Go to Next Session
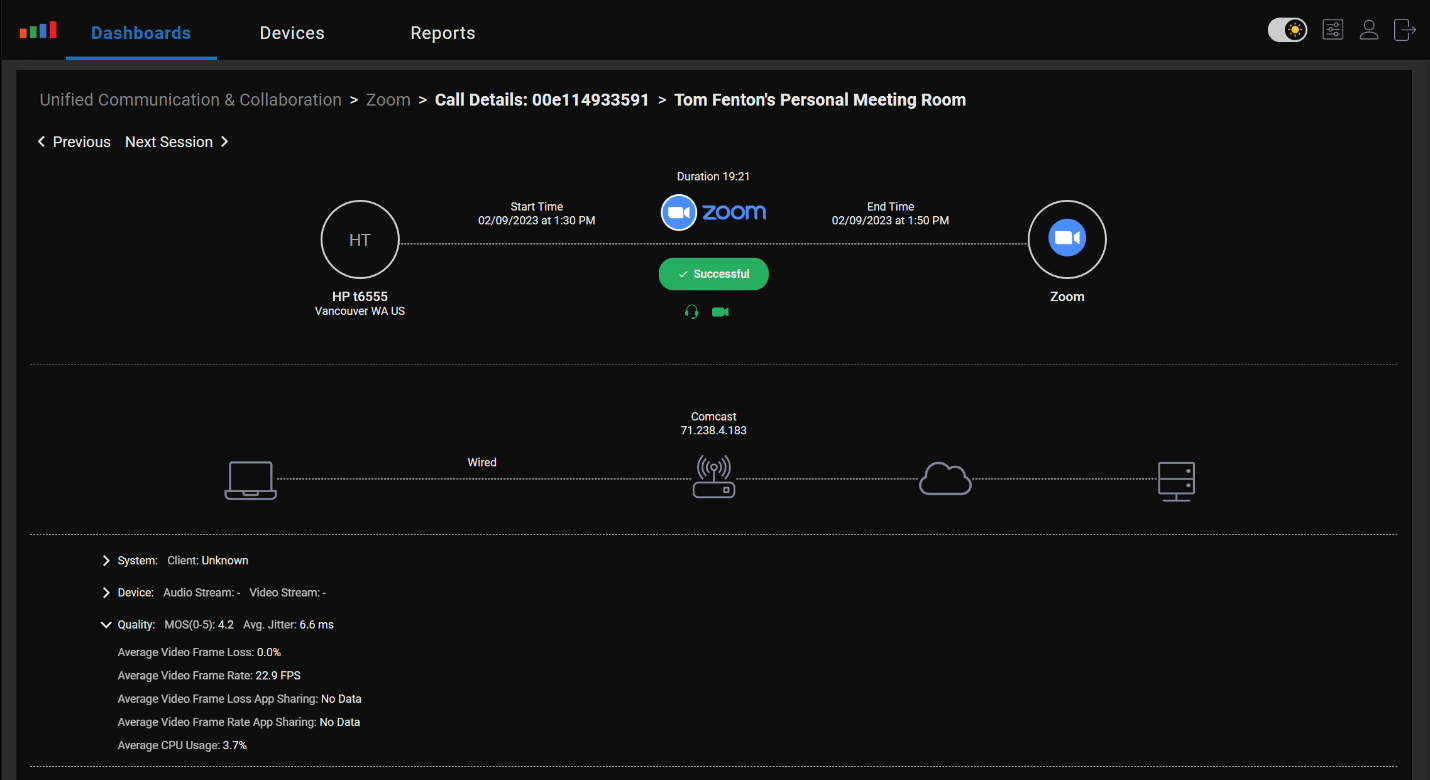The width and height of the screenshot is (1430, 780). (x=177, y=142)
